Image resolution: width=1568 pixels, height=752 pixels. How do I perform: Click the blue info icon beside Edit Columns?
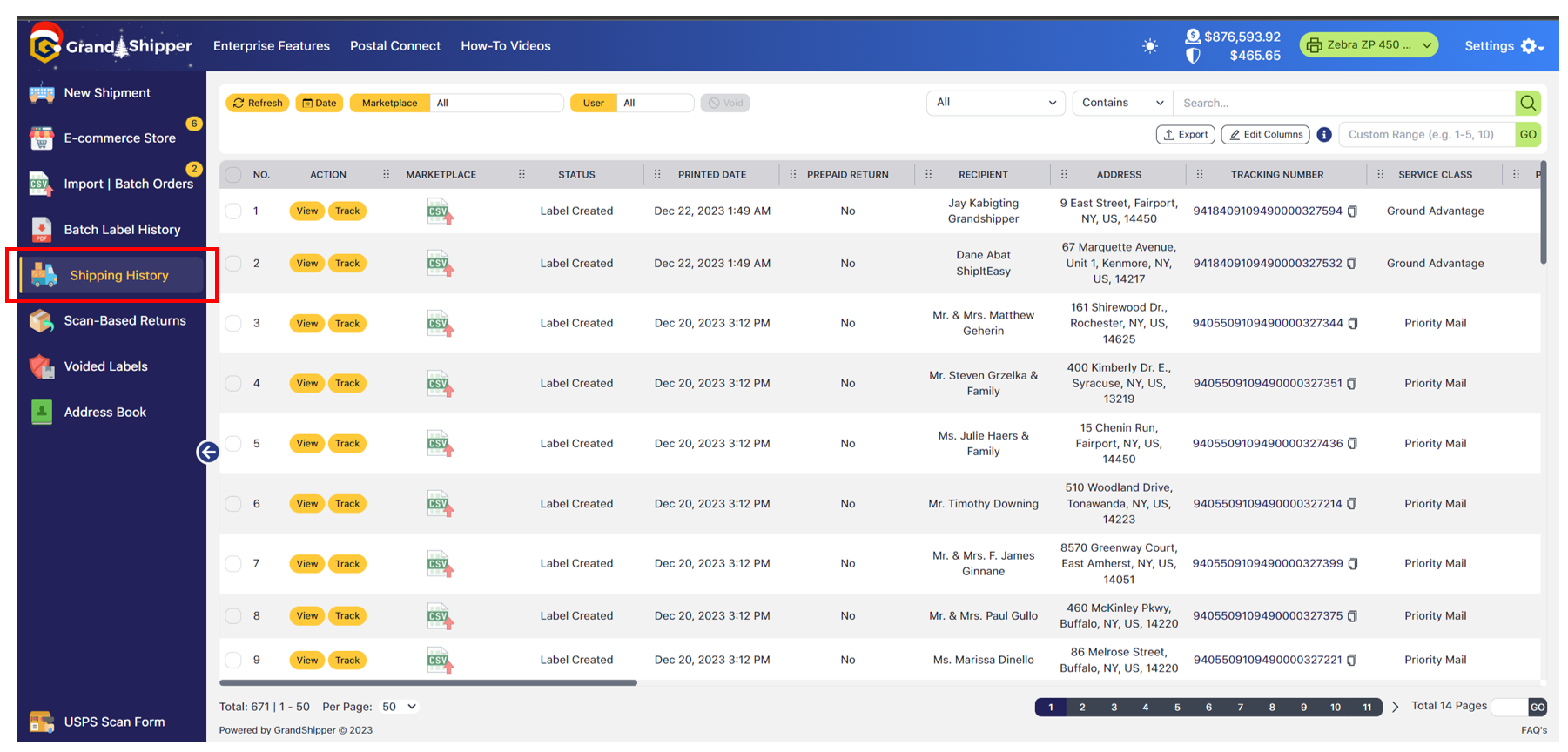[x=1324, y=135]
